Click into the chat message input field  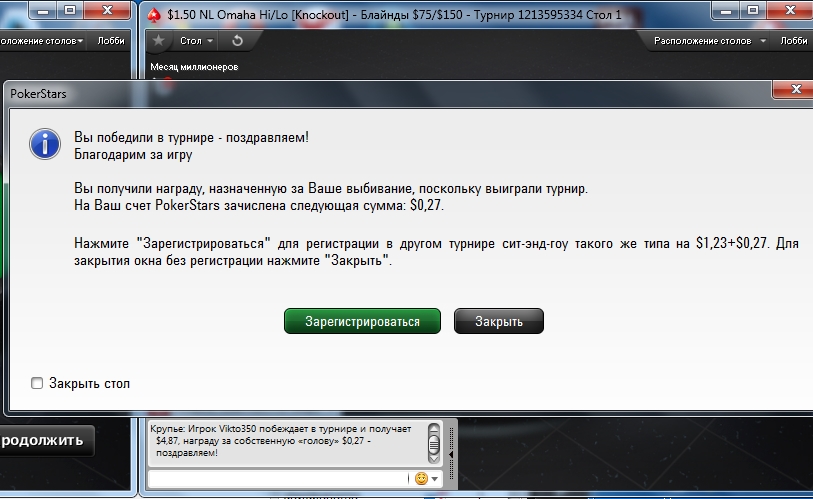(278, 478)
